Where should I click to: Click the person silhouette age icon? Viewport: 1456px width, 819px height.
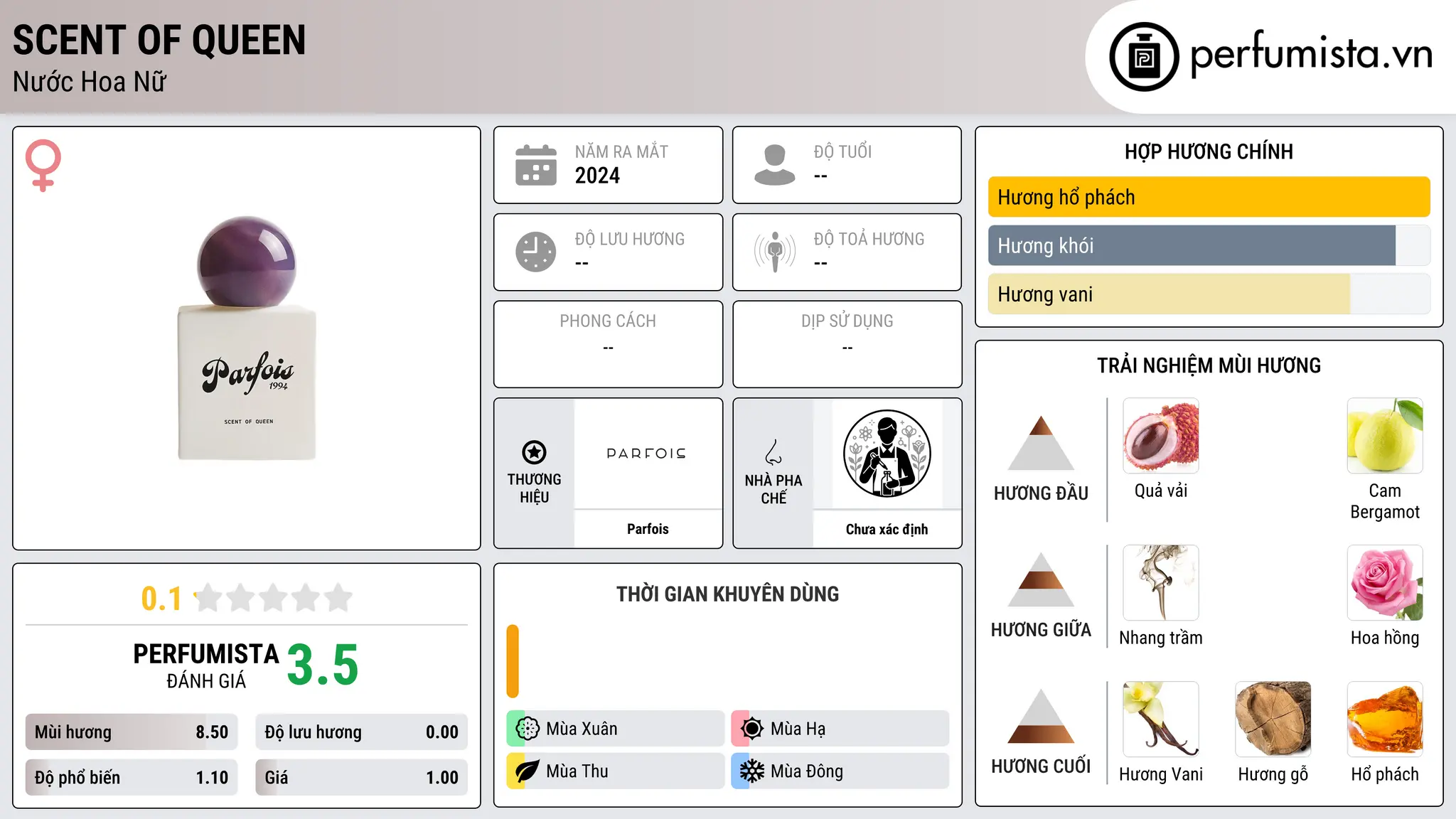[x=775, y=165]
